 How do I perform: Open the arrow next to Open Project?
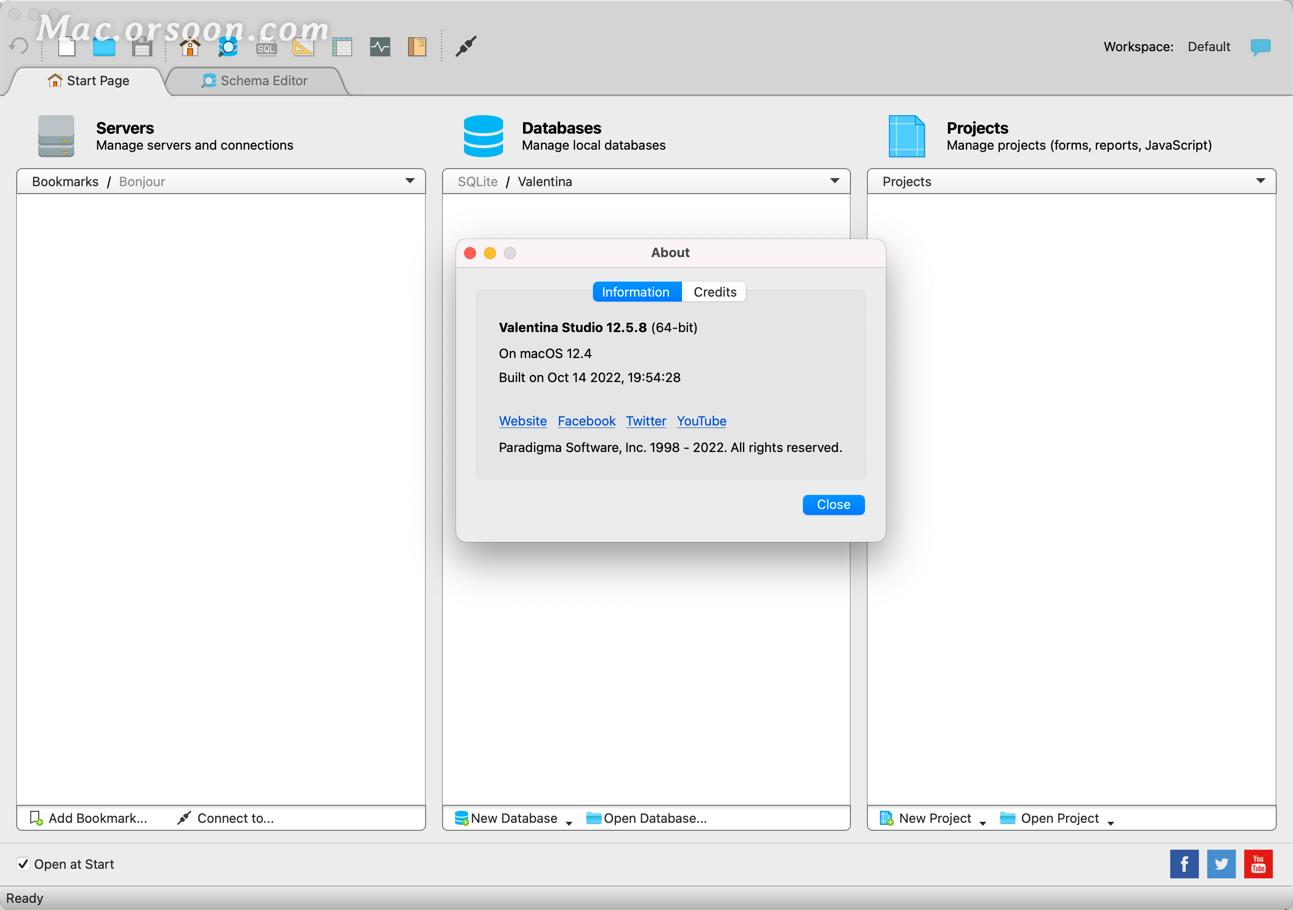pyautogui.click(x=1111, y=822)
